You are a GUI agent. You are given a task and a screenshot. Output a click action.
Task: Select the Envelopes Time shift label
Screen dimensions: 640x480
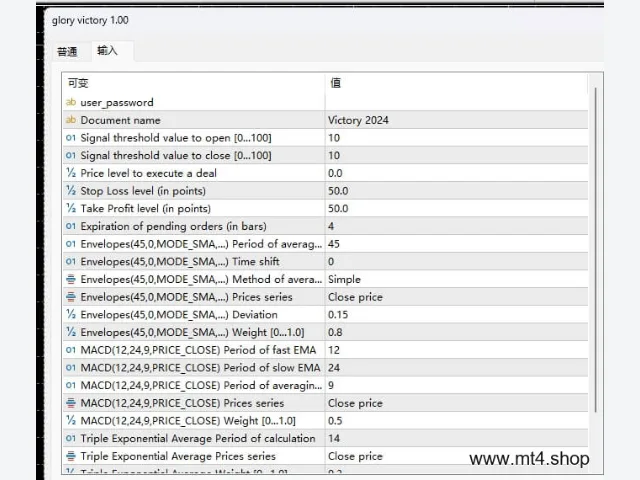point(180,262)
